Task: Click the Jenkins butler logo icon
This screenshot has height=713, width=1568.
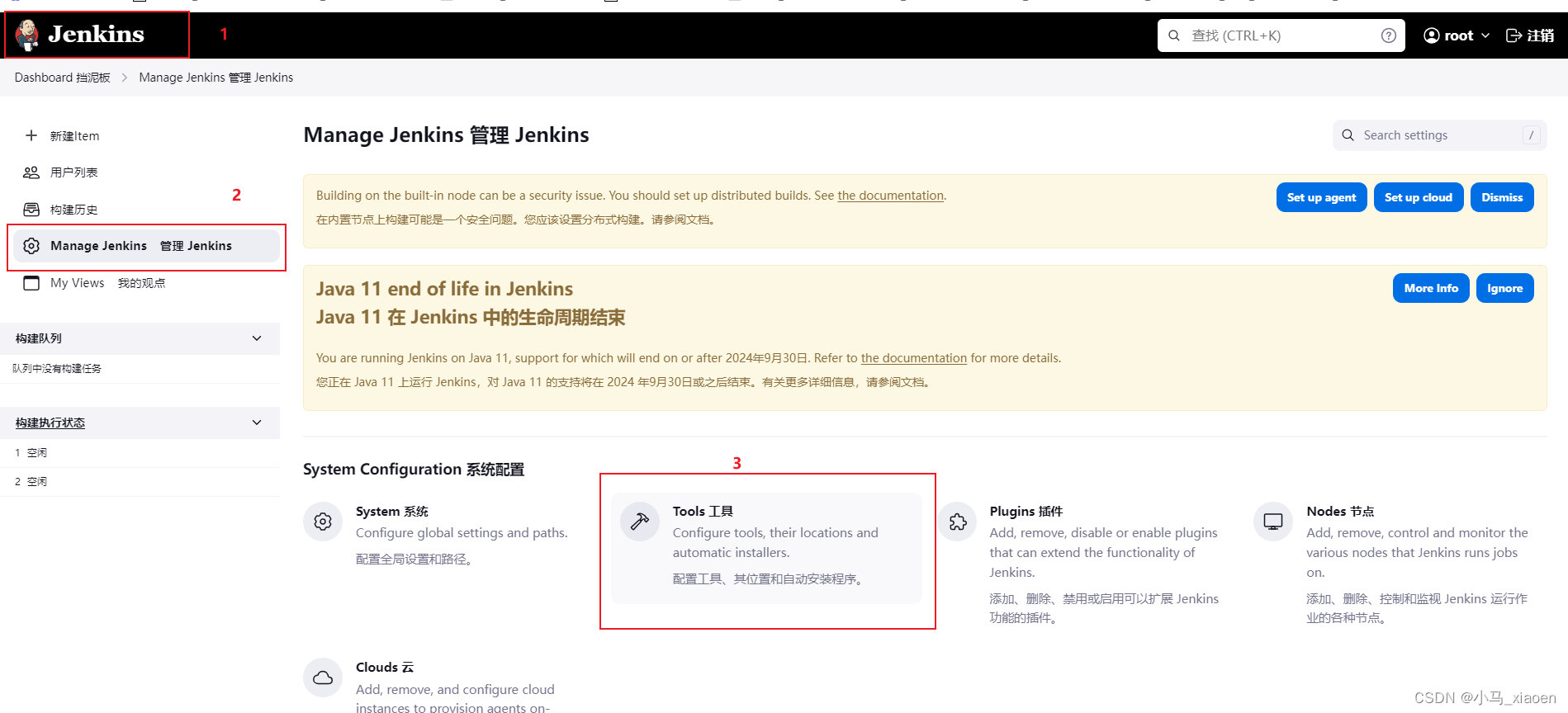Action: point(27,35)
